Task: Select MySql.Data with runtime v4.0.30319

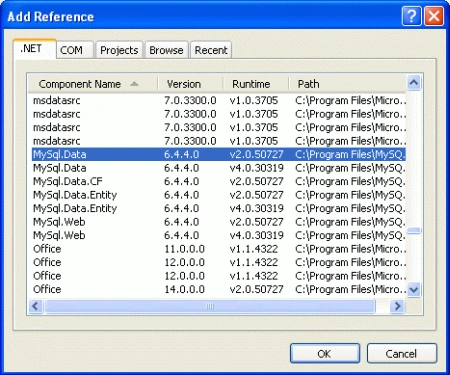Action: click(219, 168)
